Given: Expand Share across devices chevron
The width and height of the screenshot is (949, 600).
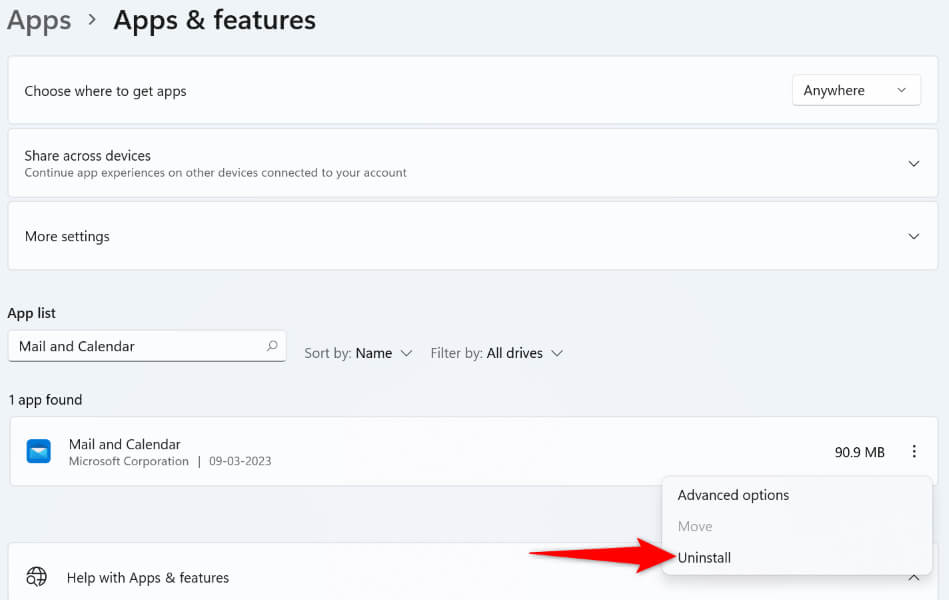Looking at the screenshot, I should tap(913, 163).
